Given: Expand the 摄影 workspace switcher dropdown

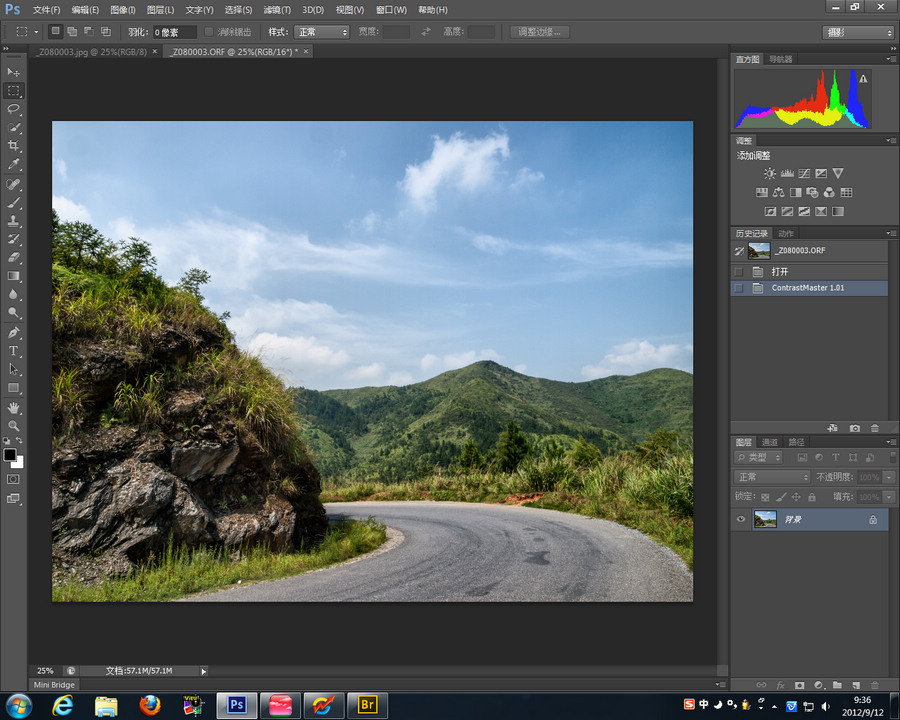Looking at the screenshot, I should coord(859,32).
